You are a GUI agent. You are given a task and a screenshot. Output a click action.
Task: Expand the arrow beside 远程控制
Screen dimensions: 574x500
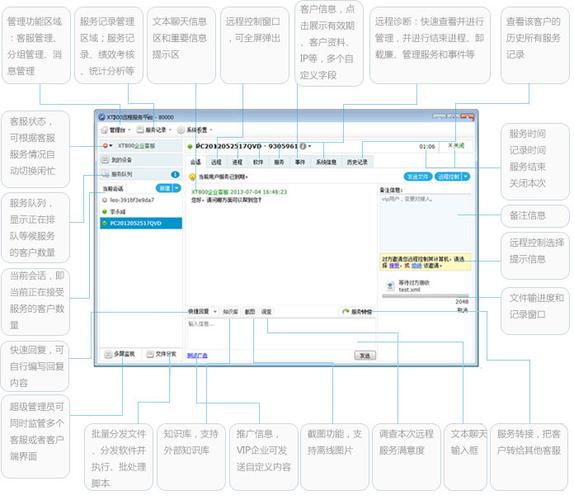(466, 176)
